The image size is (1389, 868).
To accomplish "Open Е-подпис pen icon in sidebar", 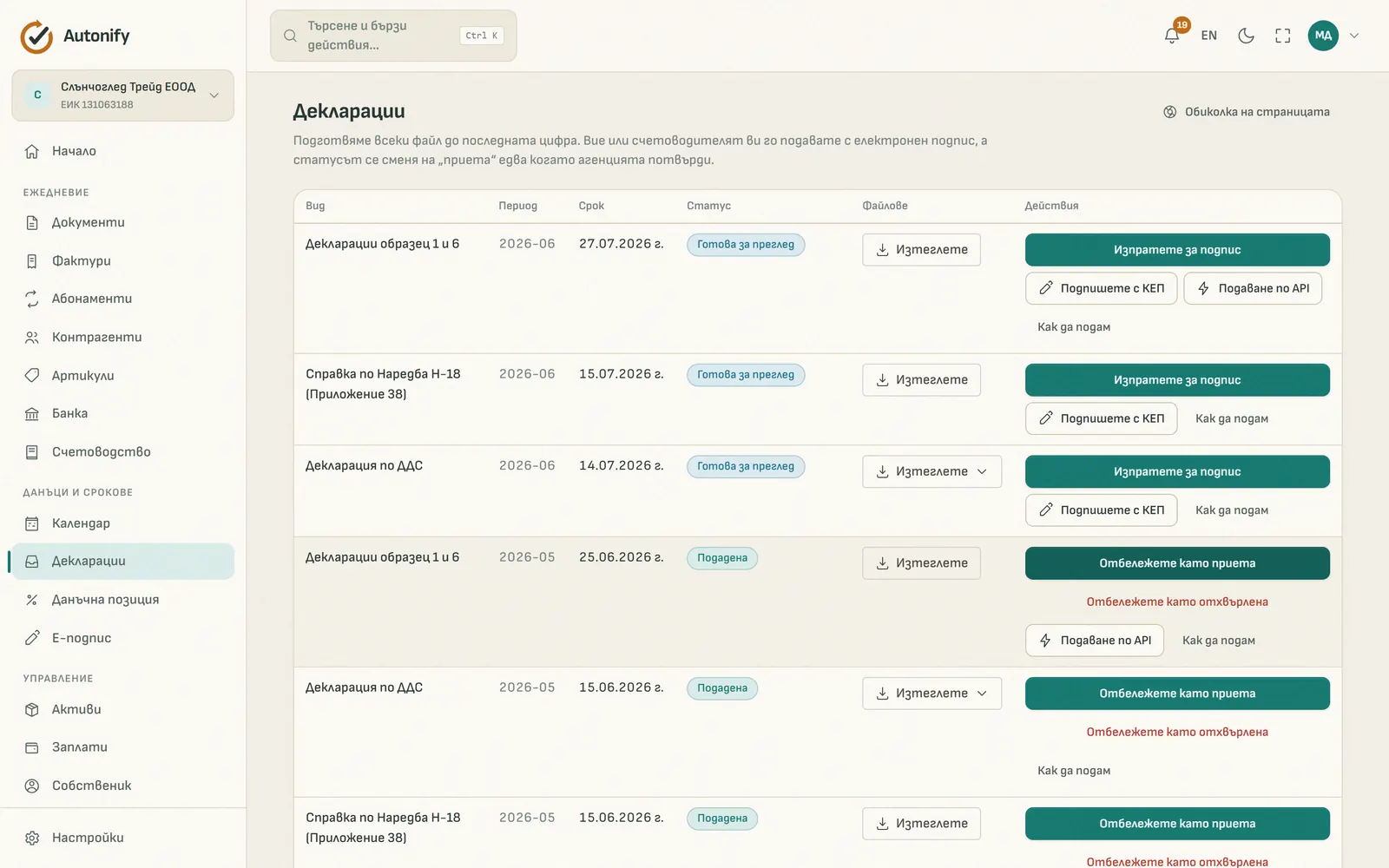I will click(x=32, y=638).
